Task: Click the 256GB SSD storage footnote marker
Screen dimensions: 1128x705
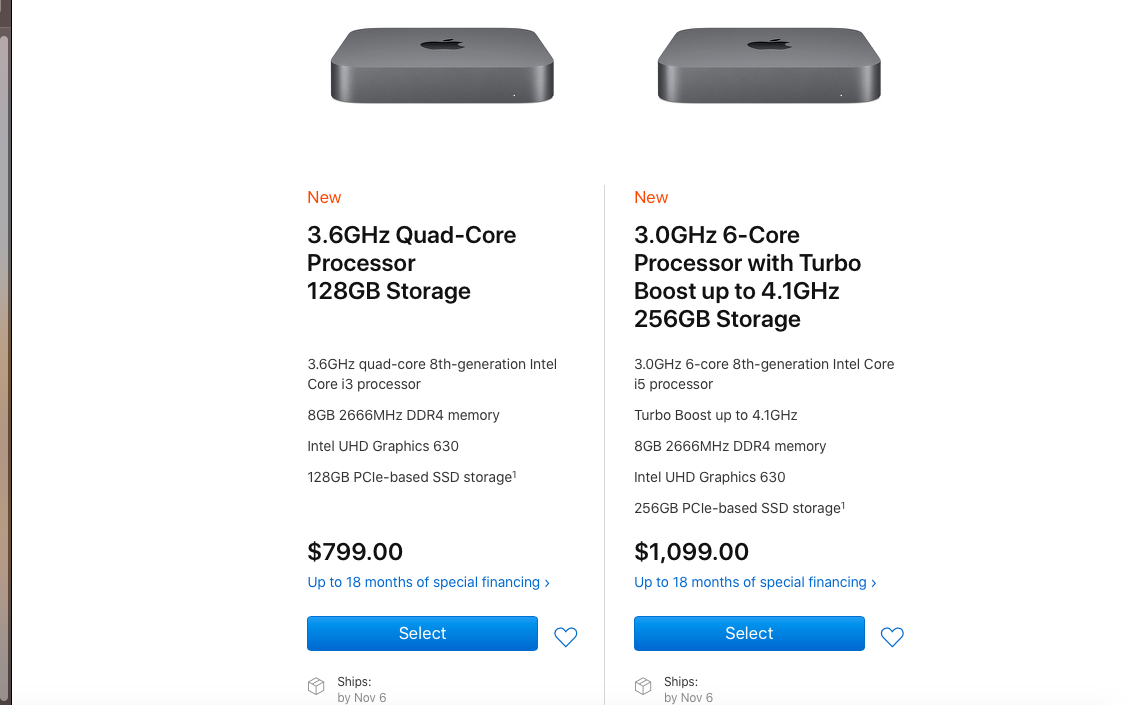Action: click(x=843, y=505)
